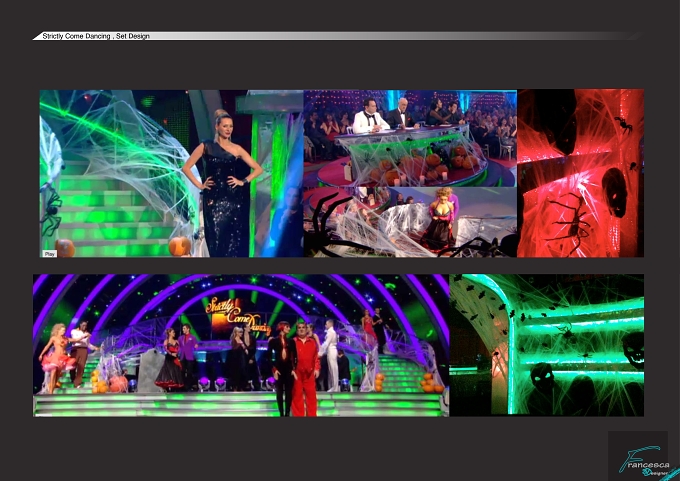This screenshot has width=680, height=481.
Task: Click the dancer in the orange ruffled dress
Action: (x=56, y=357)
